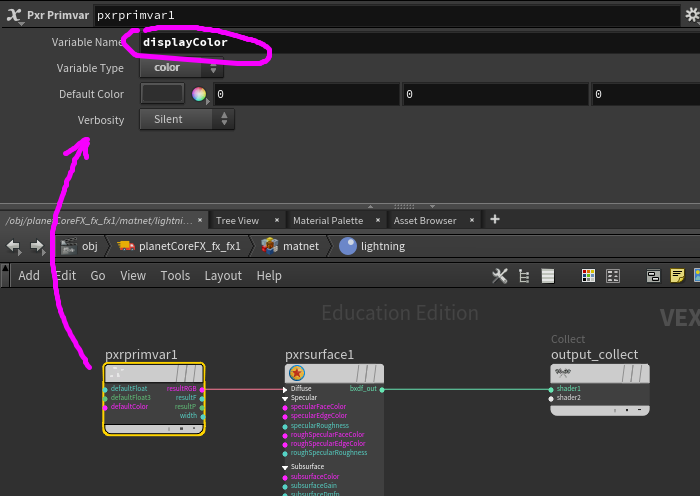Open the View menu

pyautogui.click(x=133, y=275)
